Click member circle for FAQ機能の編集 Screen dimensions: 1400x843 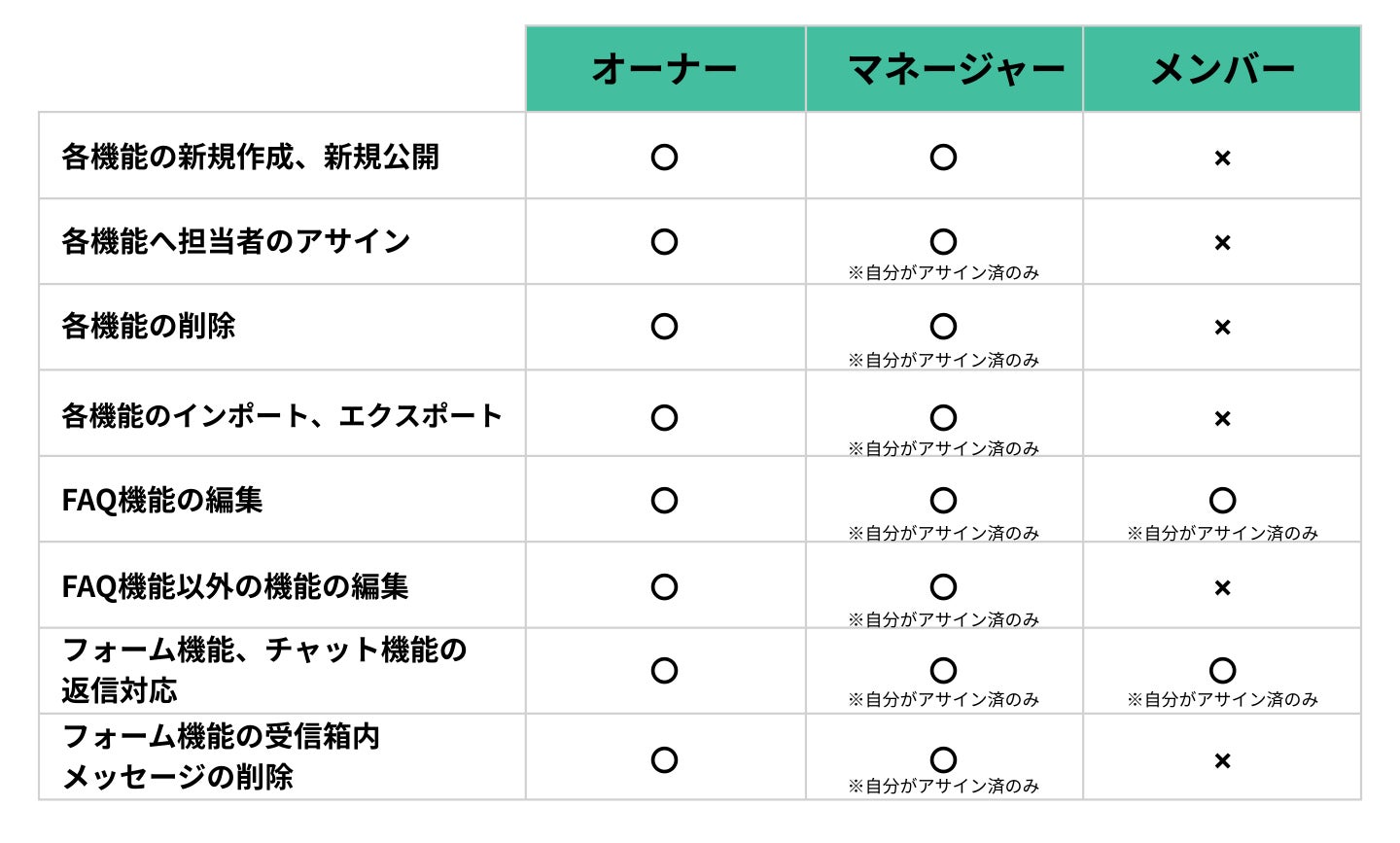(x=1222, y=501)
